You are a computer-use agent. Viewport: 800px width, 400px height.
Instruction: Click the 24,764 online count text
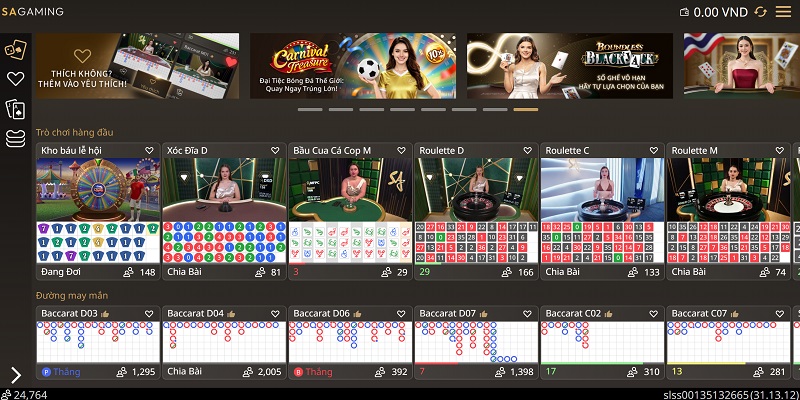tap(31, 394)
